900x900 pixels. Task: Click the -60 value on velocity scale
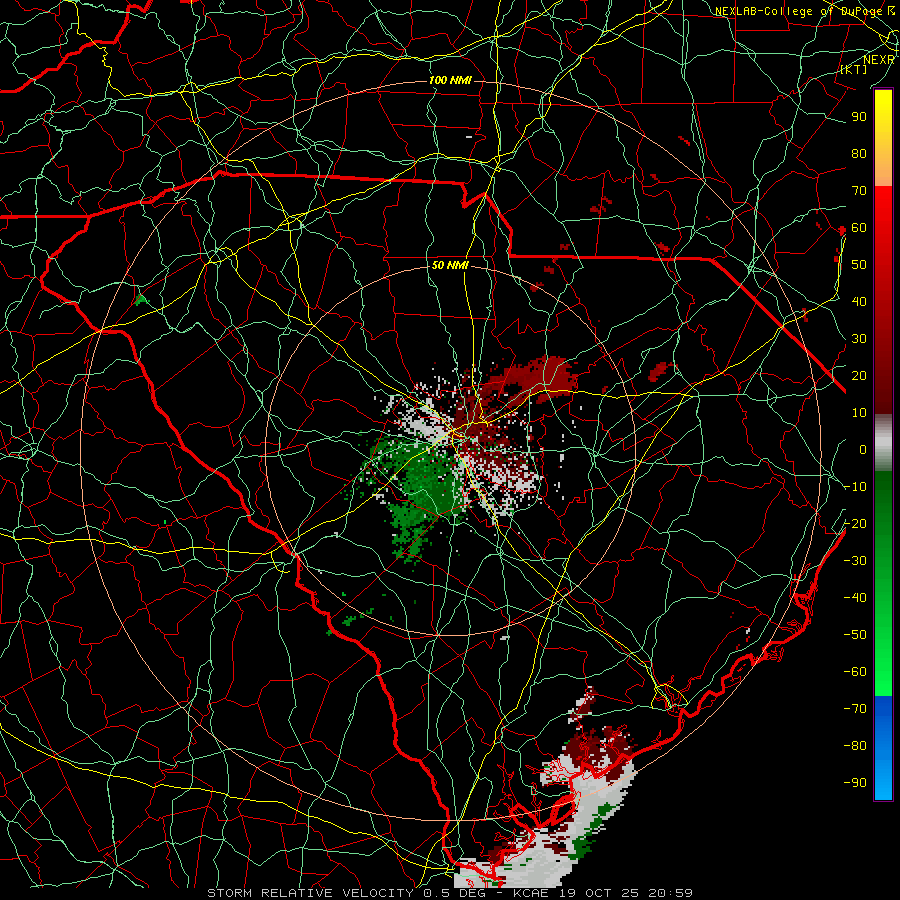tap(855, 672)
